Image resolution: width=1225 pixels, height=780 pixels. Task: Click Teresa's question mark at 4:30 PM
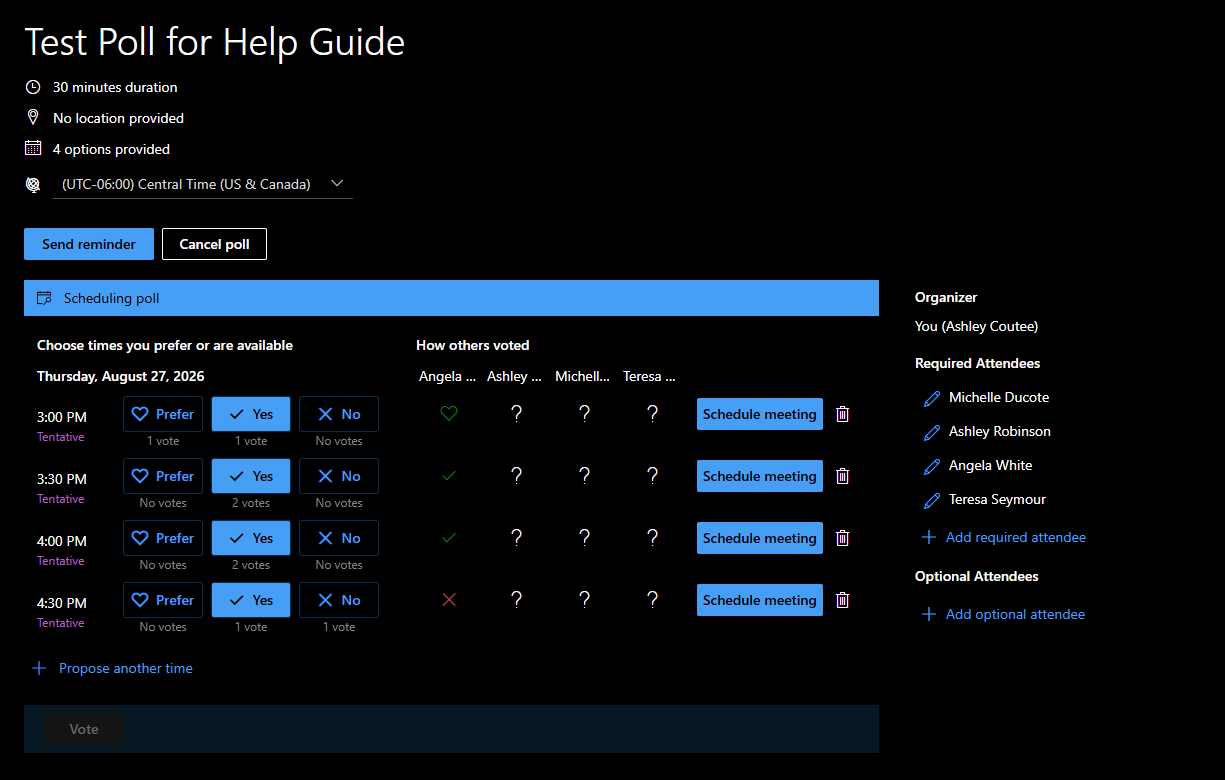tap(652, 599)
